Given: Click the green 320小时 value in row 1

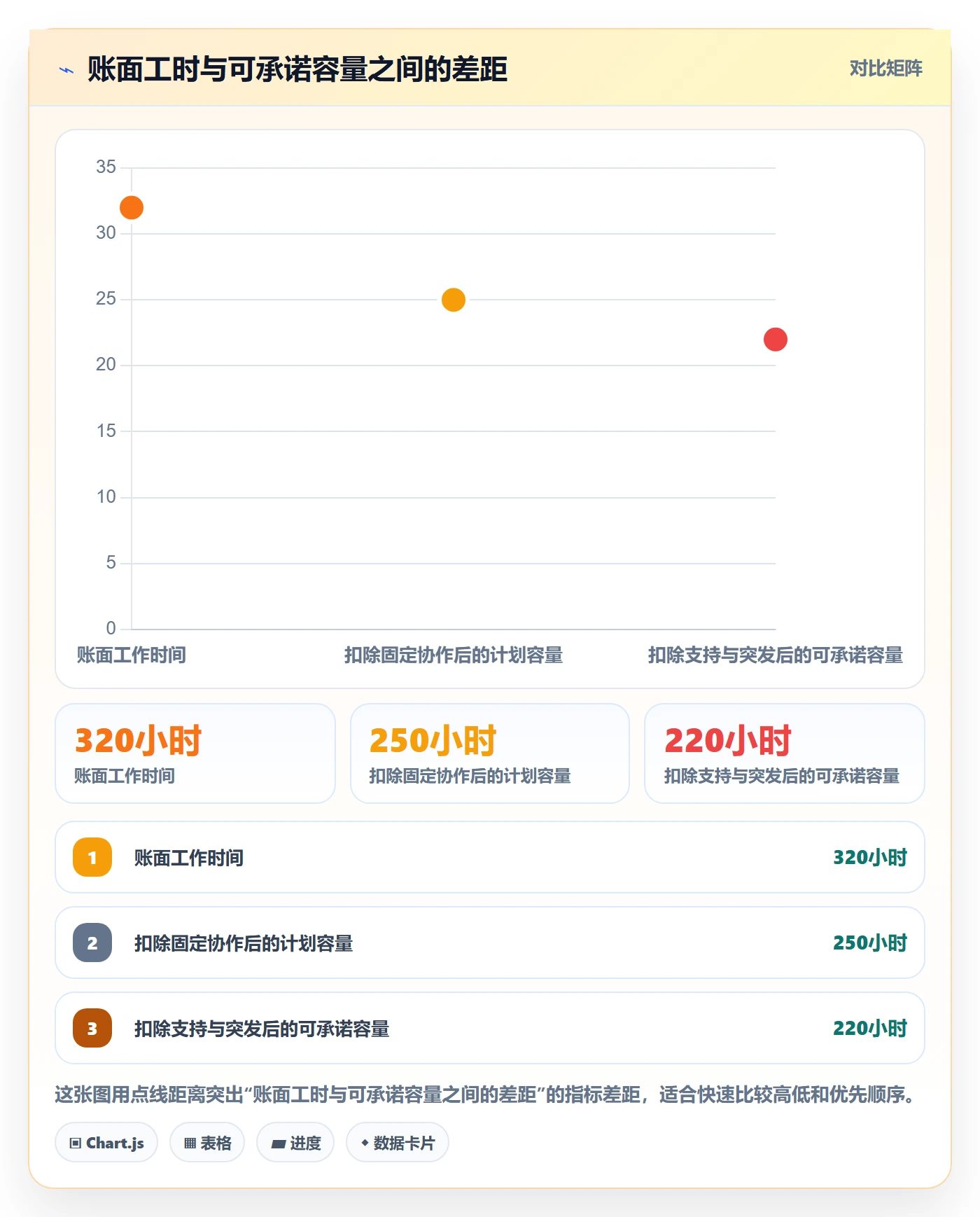Looking at the screenshot, I should 870,857.
